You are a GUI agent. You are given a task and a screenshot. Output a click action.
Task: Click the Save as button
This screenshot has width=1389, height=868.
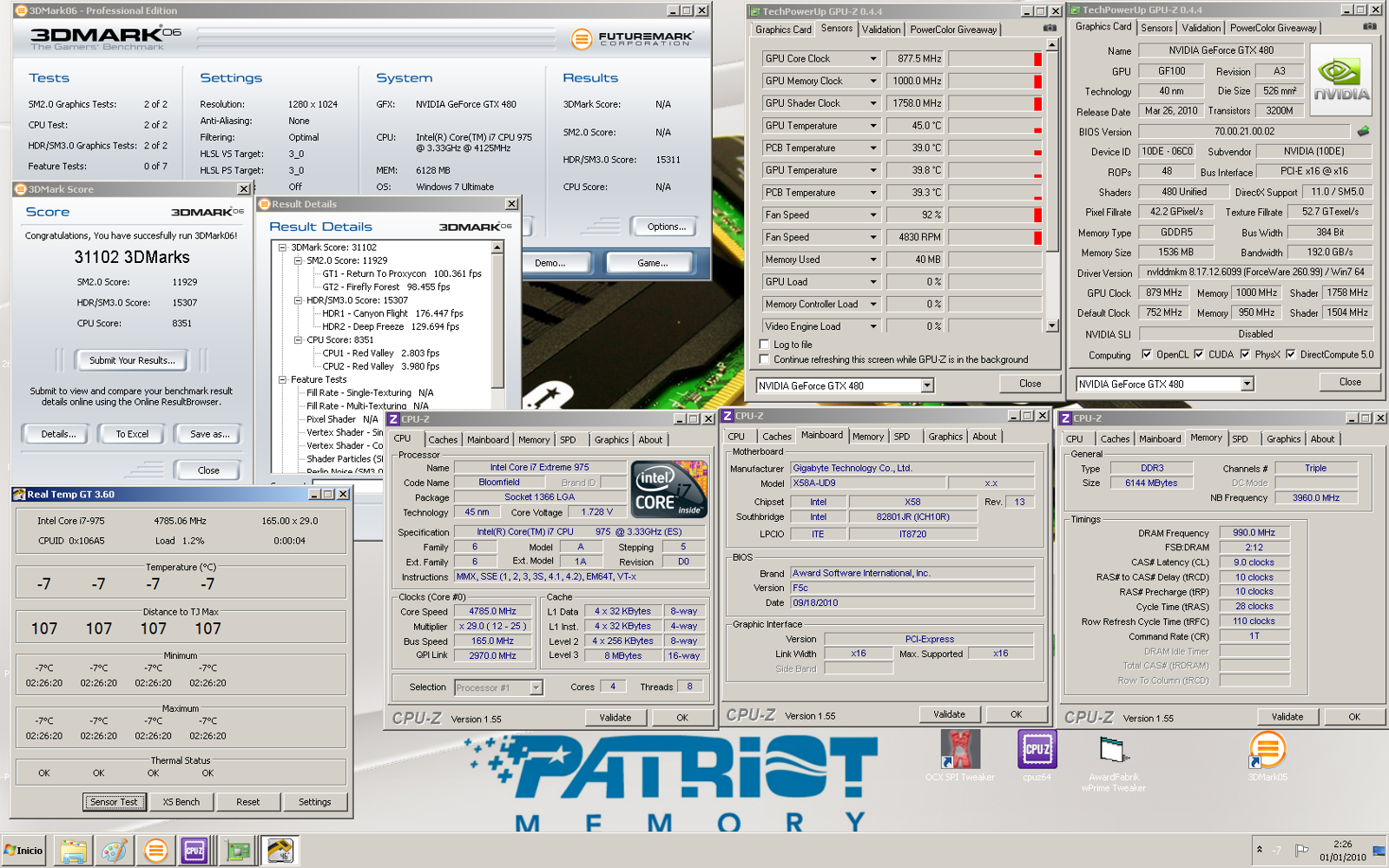pyautogui.click(x=210, y=434)
